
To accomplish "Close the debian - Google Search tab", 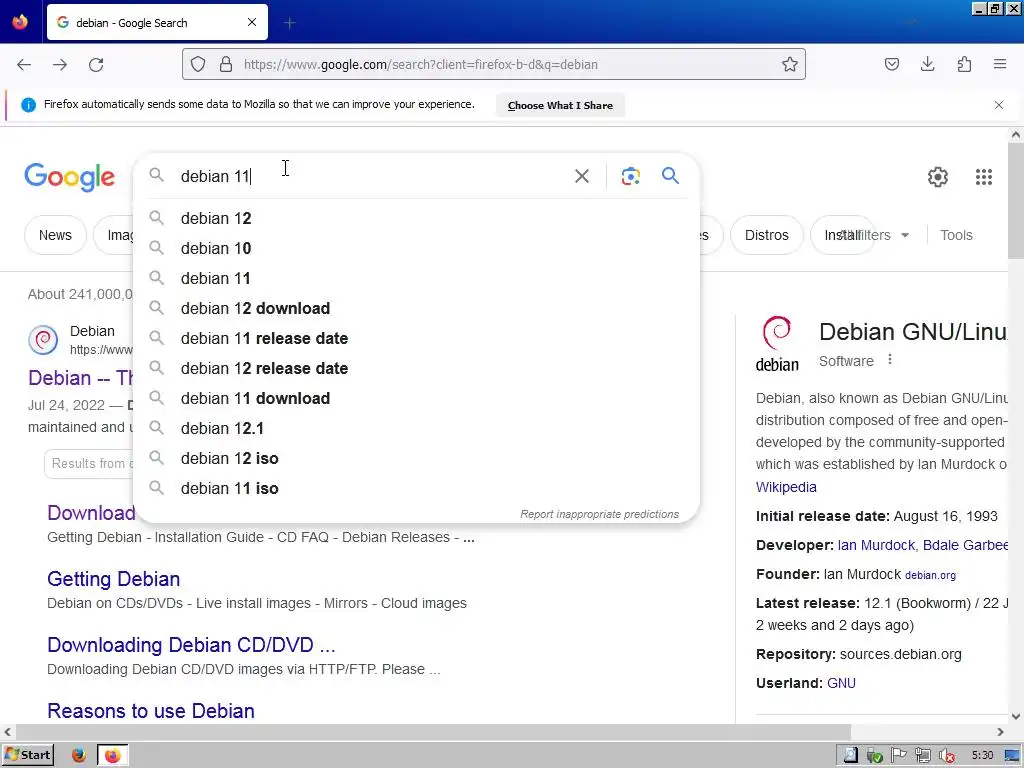I will click(x=252, y=22).
